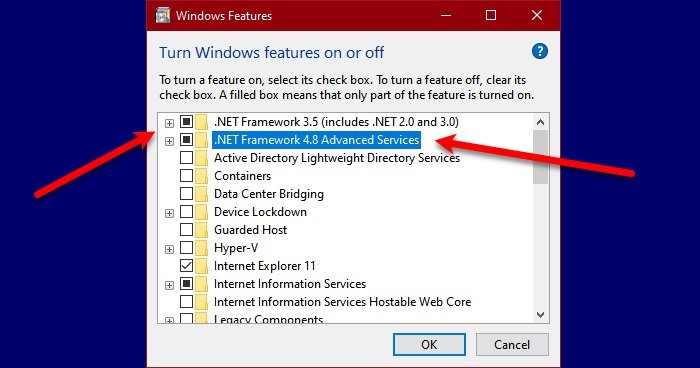
Task: Open the blue help question mark icon
Action: click(x=539, y=51)
